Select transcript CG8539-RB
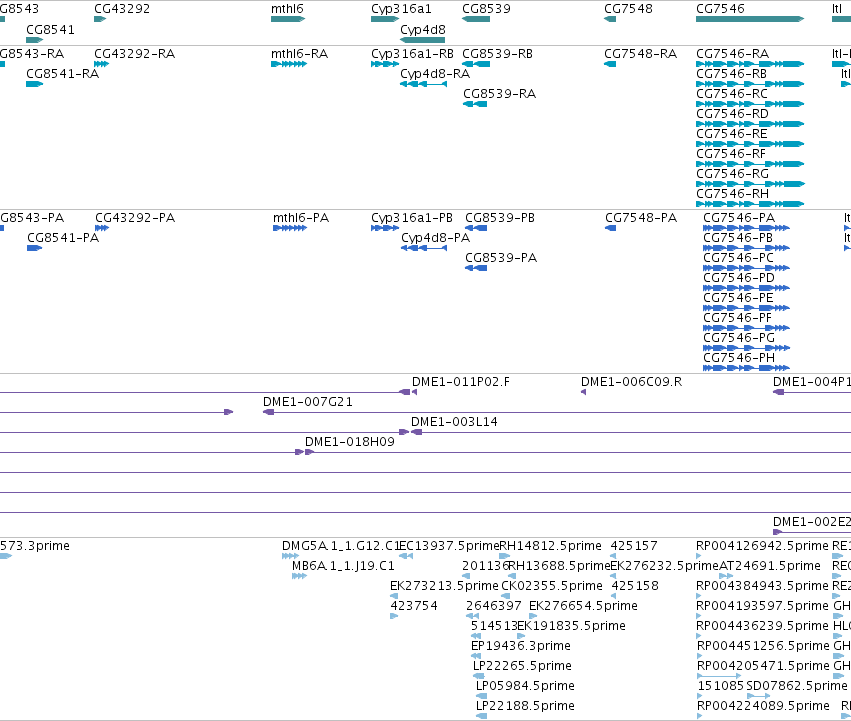 [497, 54]
